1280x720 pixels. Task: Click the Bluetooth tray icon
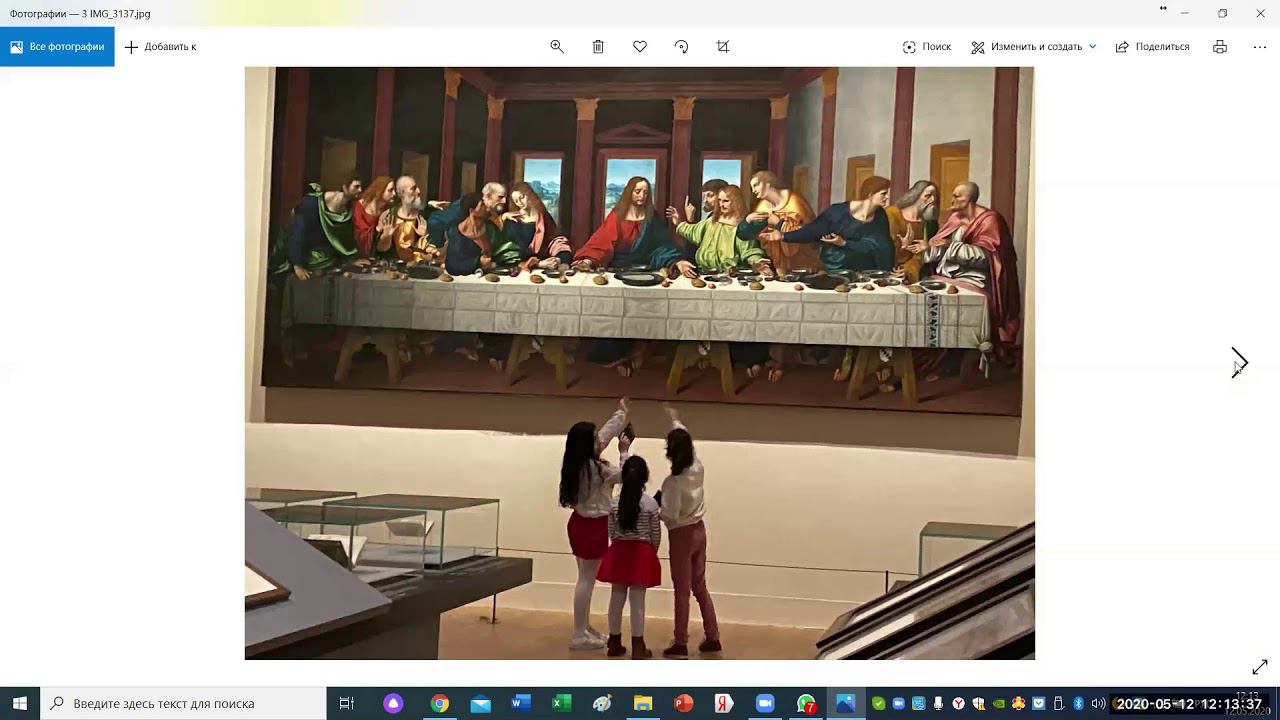(1078, 704)
